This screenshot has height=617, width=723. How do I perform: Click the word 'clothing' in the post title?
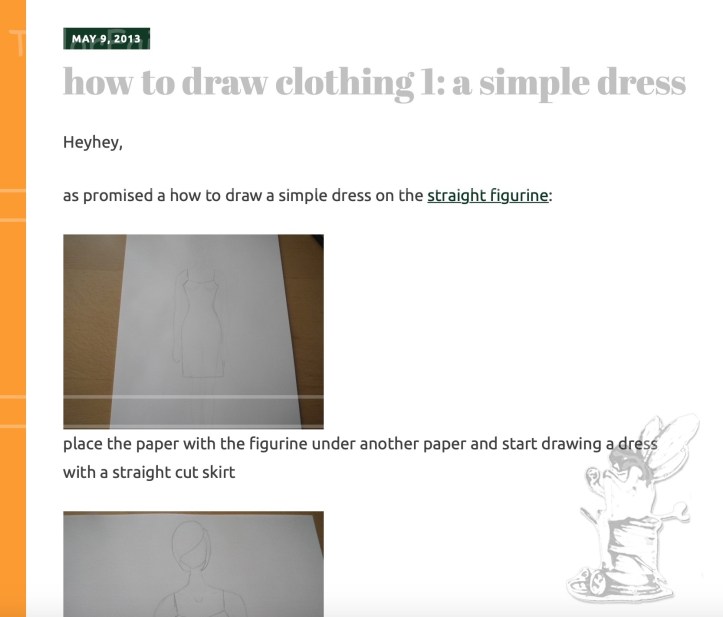tap(344, 82)
